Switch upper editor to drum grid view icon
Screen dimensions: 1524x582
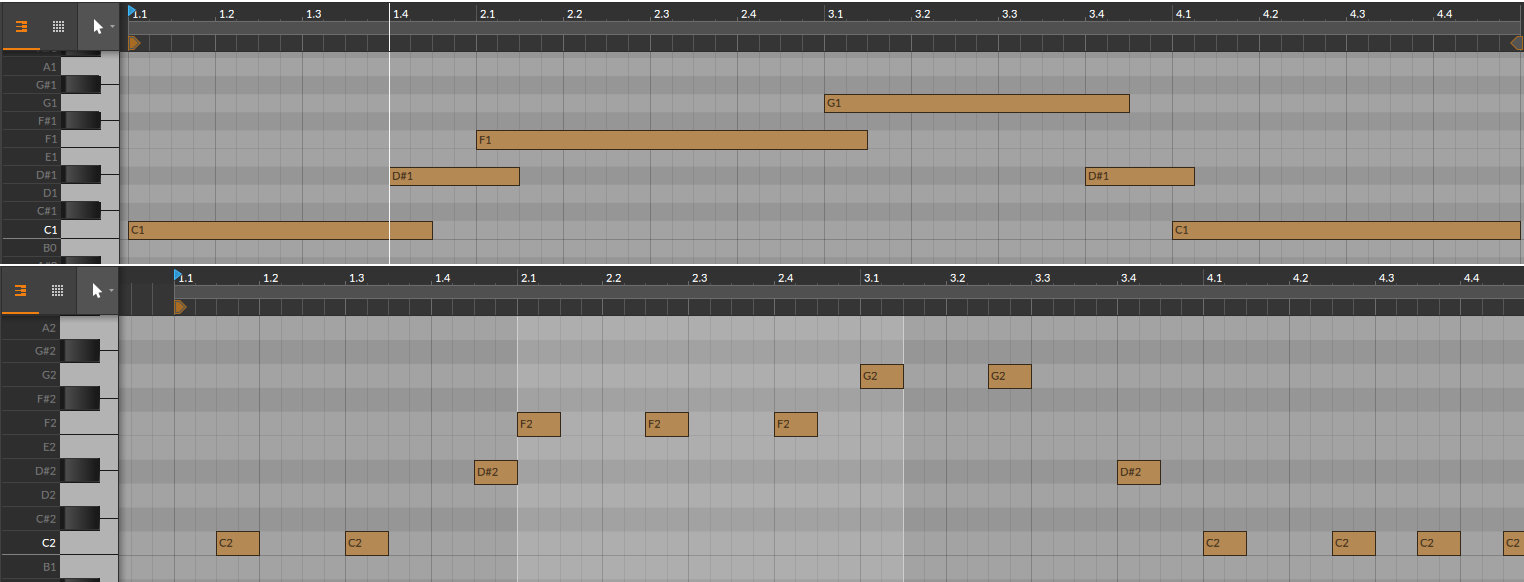click(58, 27)
